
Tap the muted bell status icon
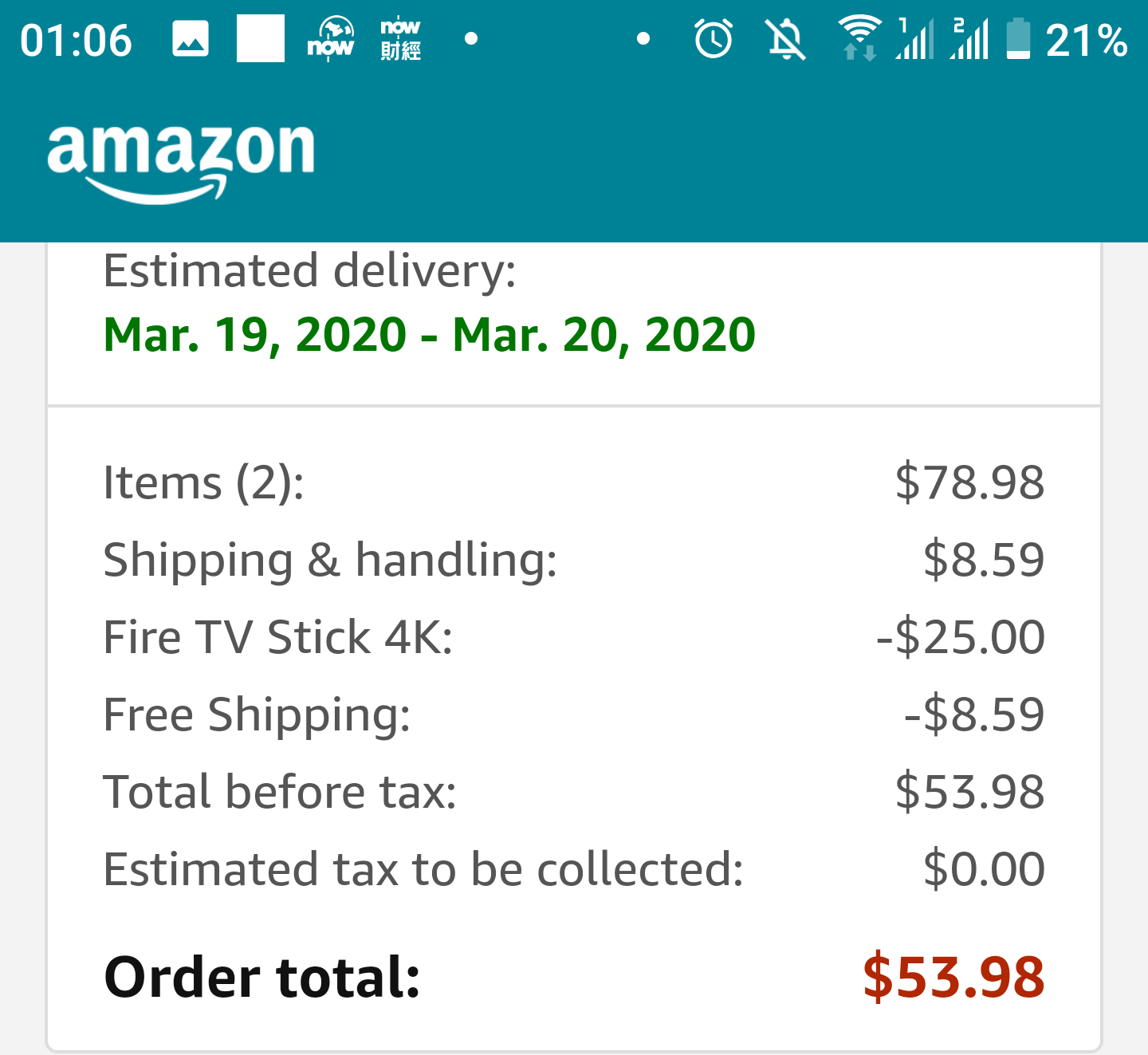786,40
